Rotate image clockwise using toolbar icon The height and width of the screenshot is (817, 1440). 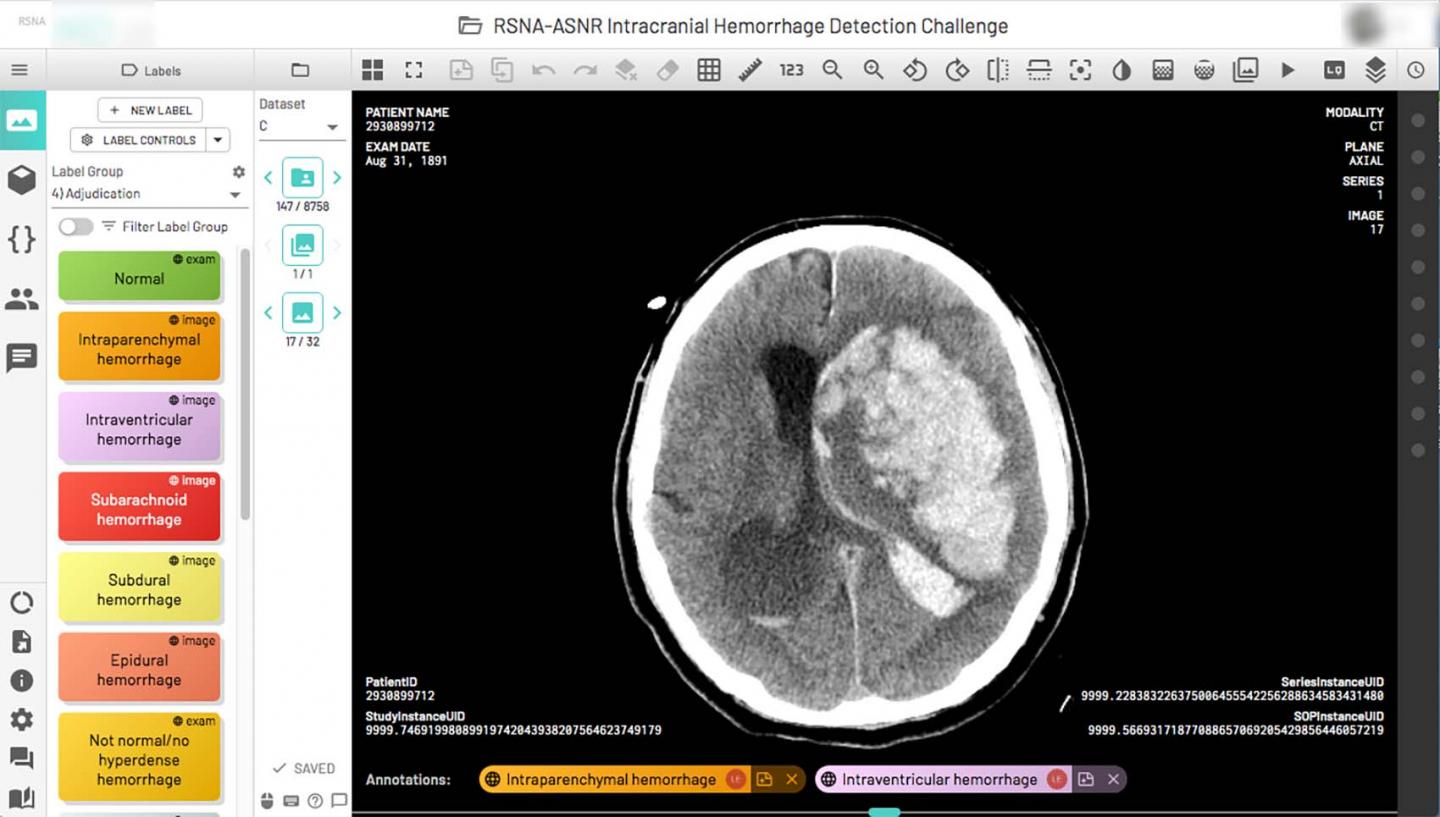(x=957, y=70)
